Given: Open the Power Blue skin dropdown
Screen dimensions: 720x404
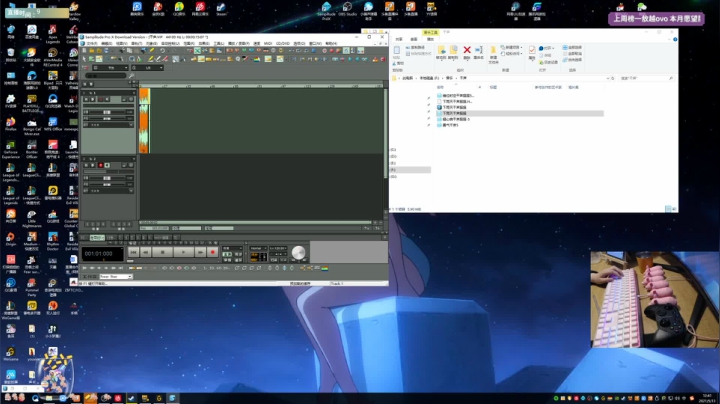Looking at the screenshot, I should click(116, 276).
